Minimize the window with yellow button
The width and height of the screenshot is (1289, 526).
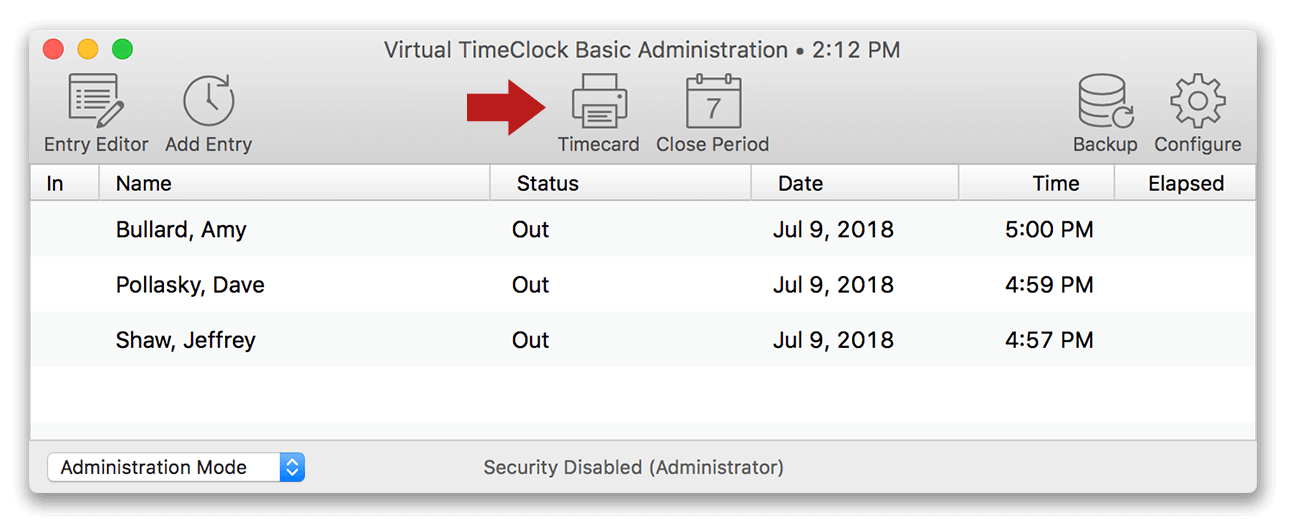(x=88, y=49)
